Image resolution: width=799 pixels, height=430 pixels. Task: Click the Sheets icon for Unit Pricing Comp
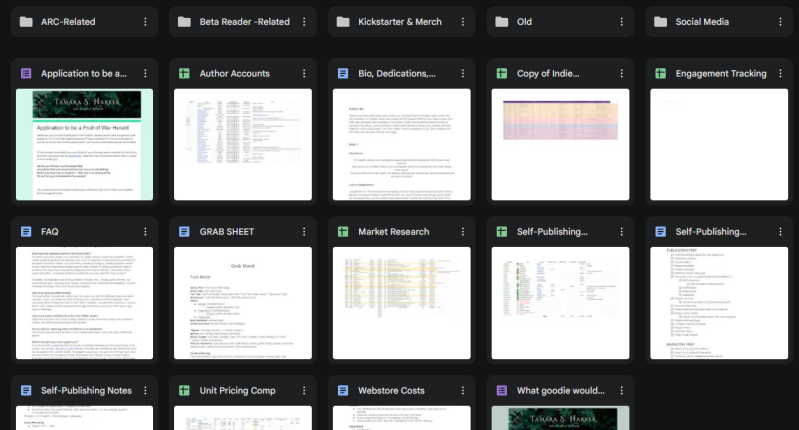[x=184, y=390]
